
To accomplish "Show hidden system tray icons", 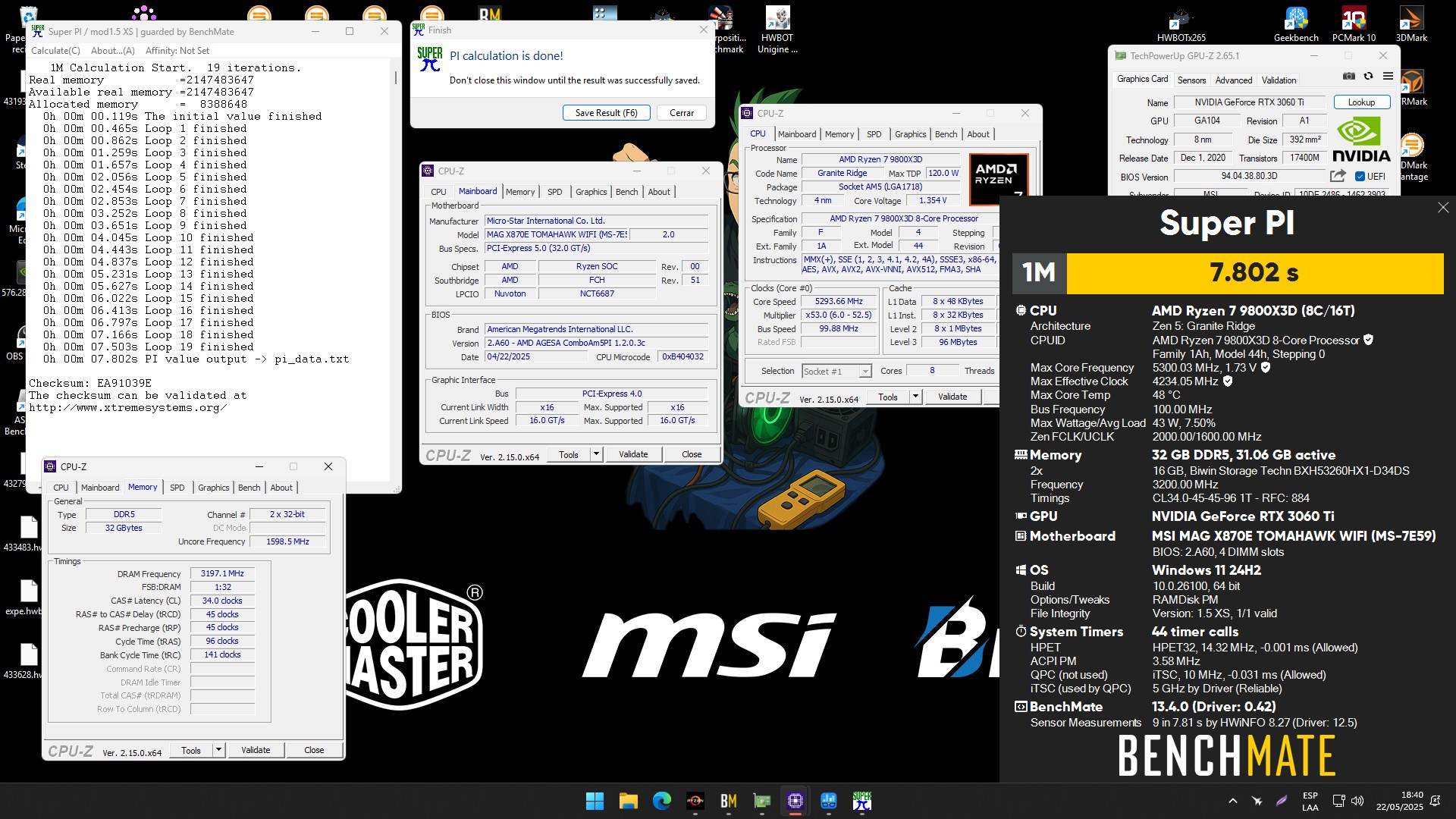I will [x=1232, y=801].
